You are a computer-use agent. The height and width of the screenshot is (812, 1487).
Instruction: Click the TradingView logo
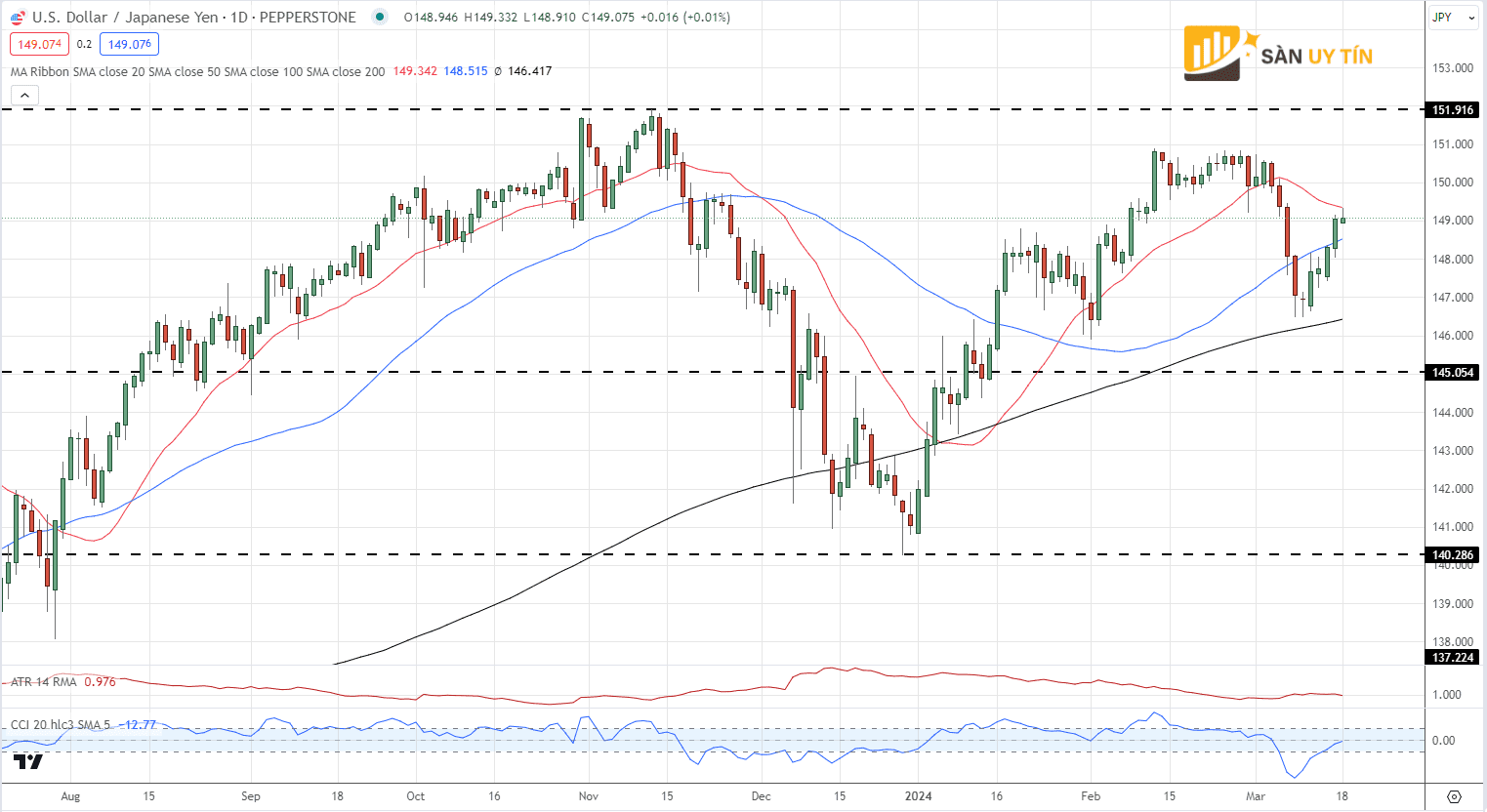click(x=29, y=761)
